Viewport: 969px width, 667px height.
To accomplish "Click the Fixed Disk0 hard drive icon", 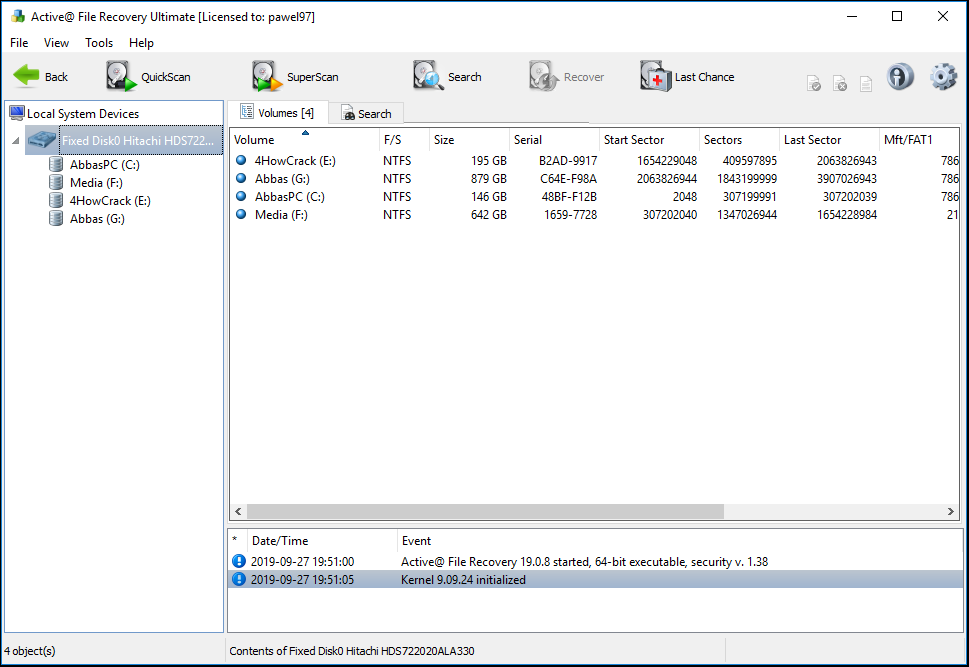I will point(42,140).
